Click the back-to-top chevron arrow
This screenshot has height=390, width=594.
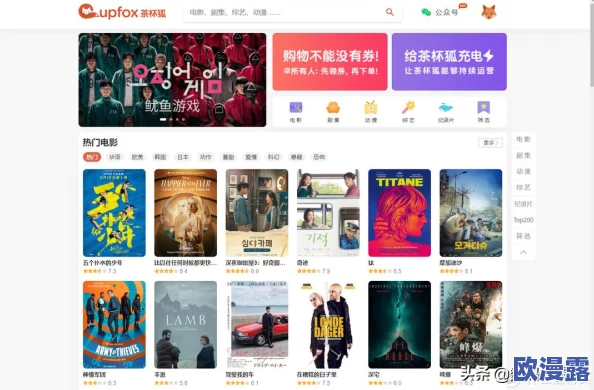[x=524, y=252]
